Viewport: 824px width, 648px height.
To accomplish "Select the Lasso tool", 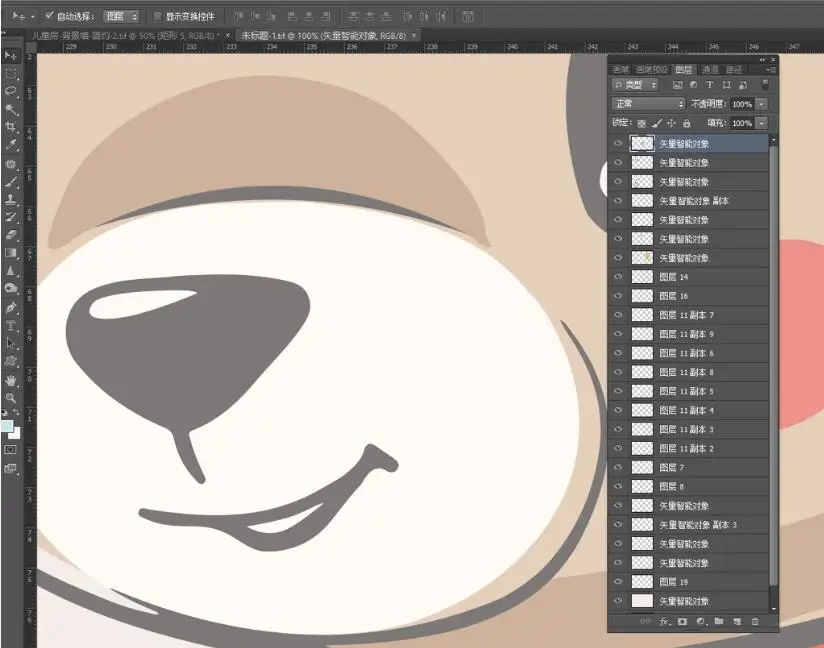I will [11, 91].
